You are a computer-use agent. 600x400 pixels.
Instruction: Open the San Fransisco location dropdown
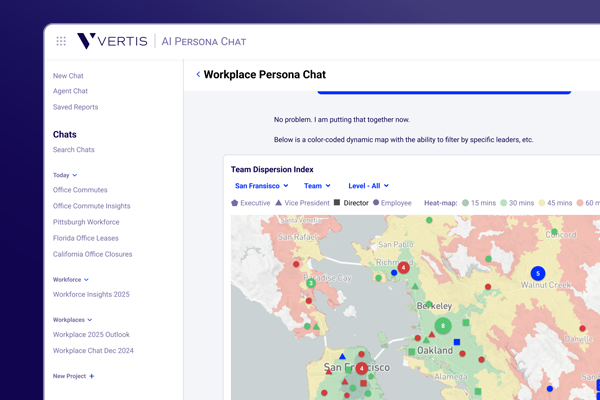pos(261,185)
